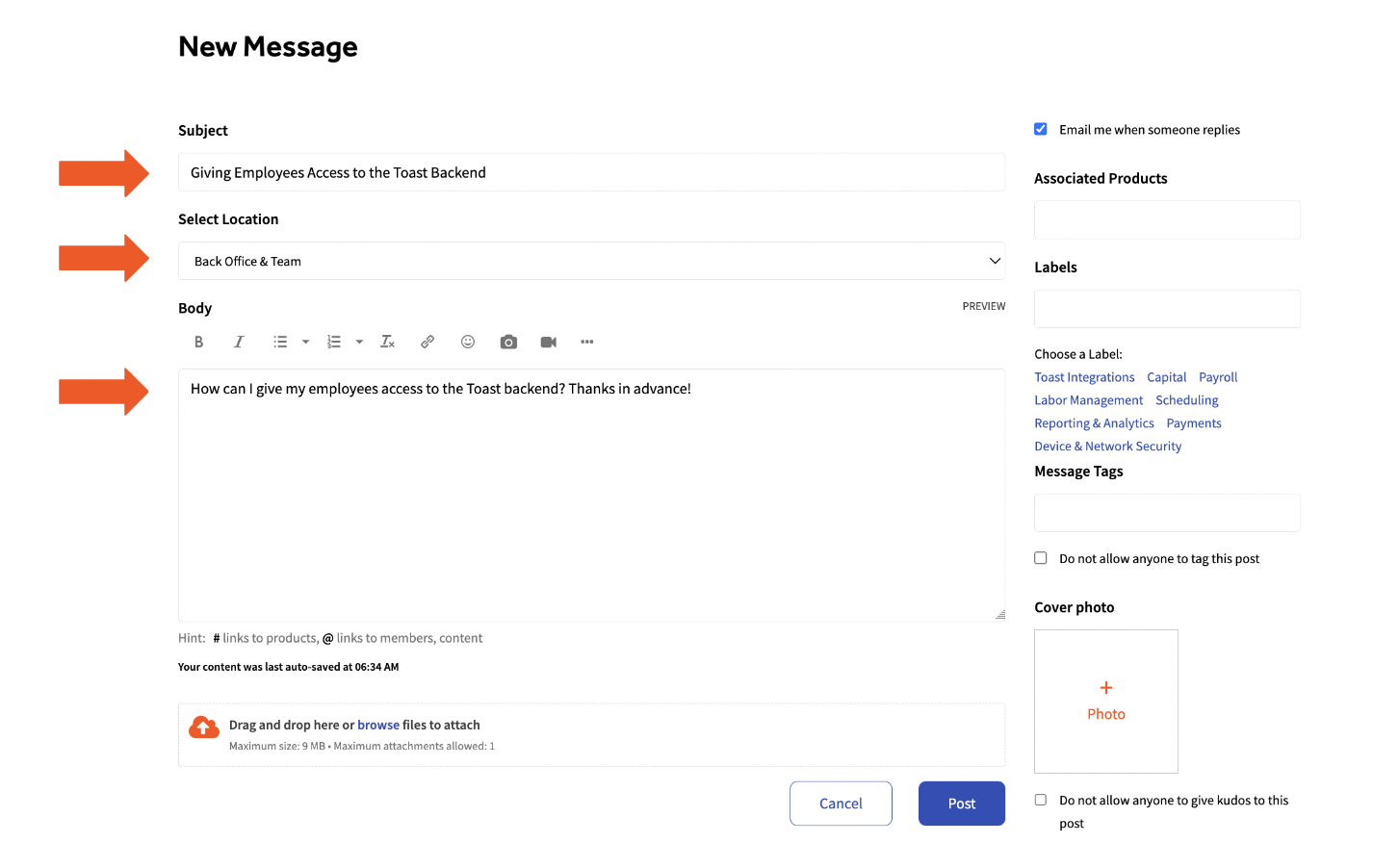Clear text formatting in editor
The image size is (1373, 868).
387,342
